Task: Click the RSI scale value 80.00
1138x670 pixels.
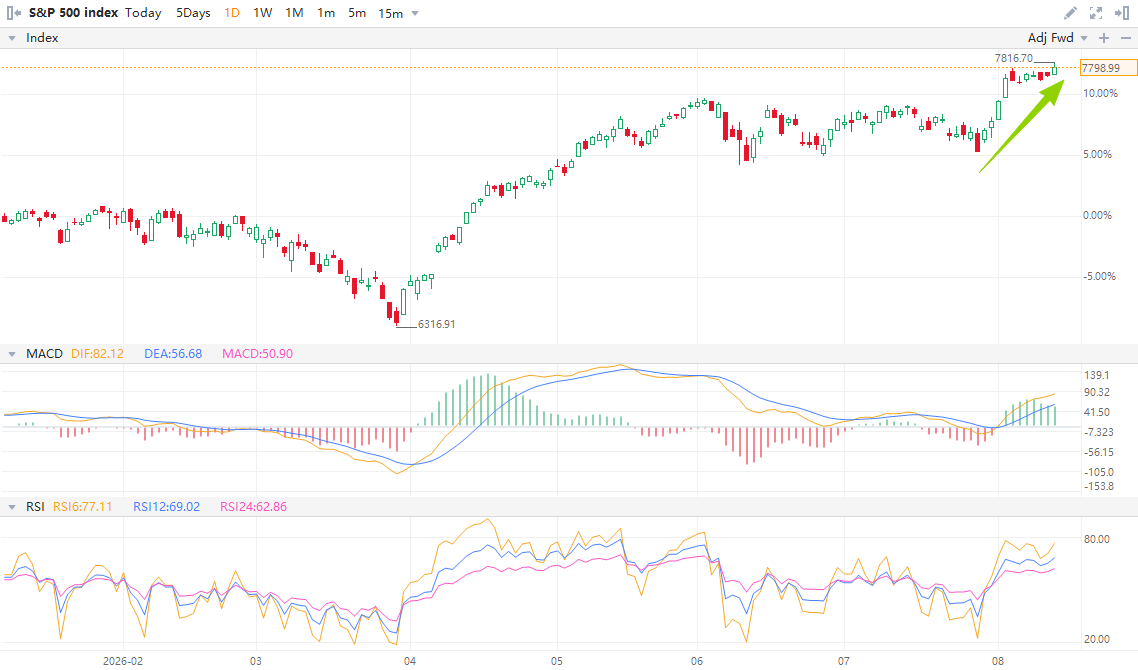Action: tap(1097, 539)
